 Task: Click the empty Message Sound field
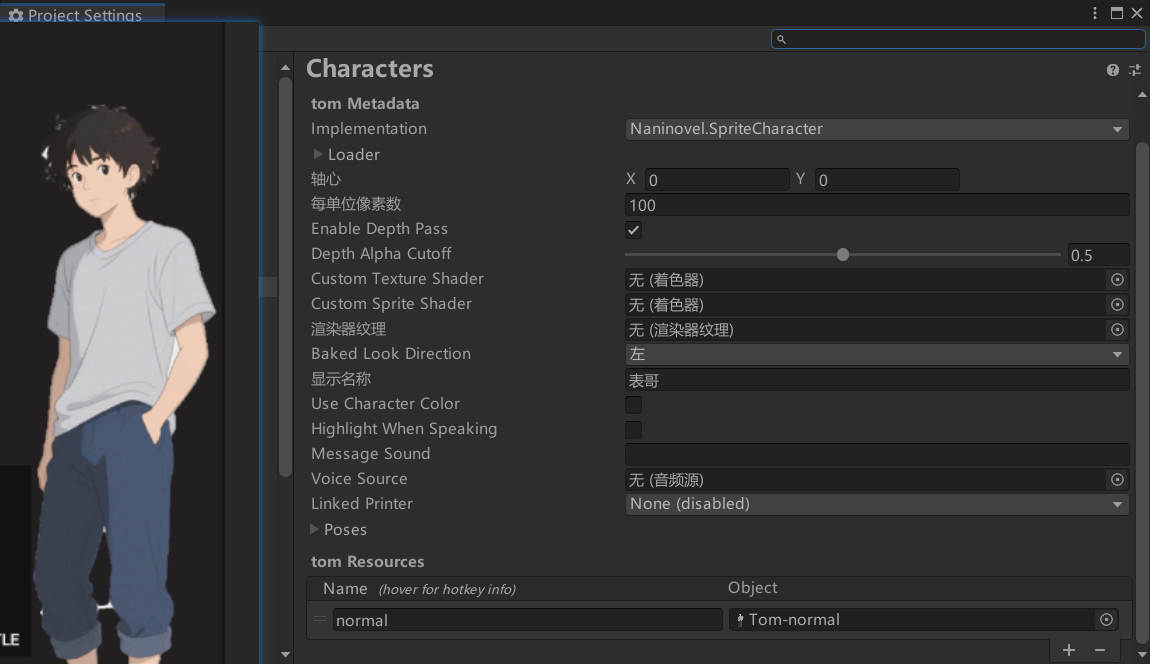[876, 454]
